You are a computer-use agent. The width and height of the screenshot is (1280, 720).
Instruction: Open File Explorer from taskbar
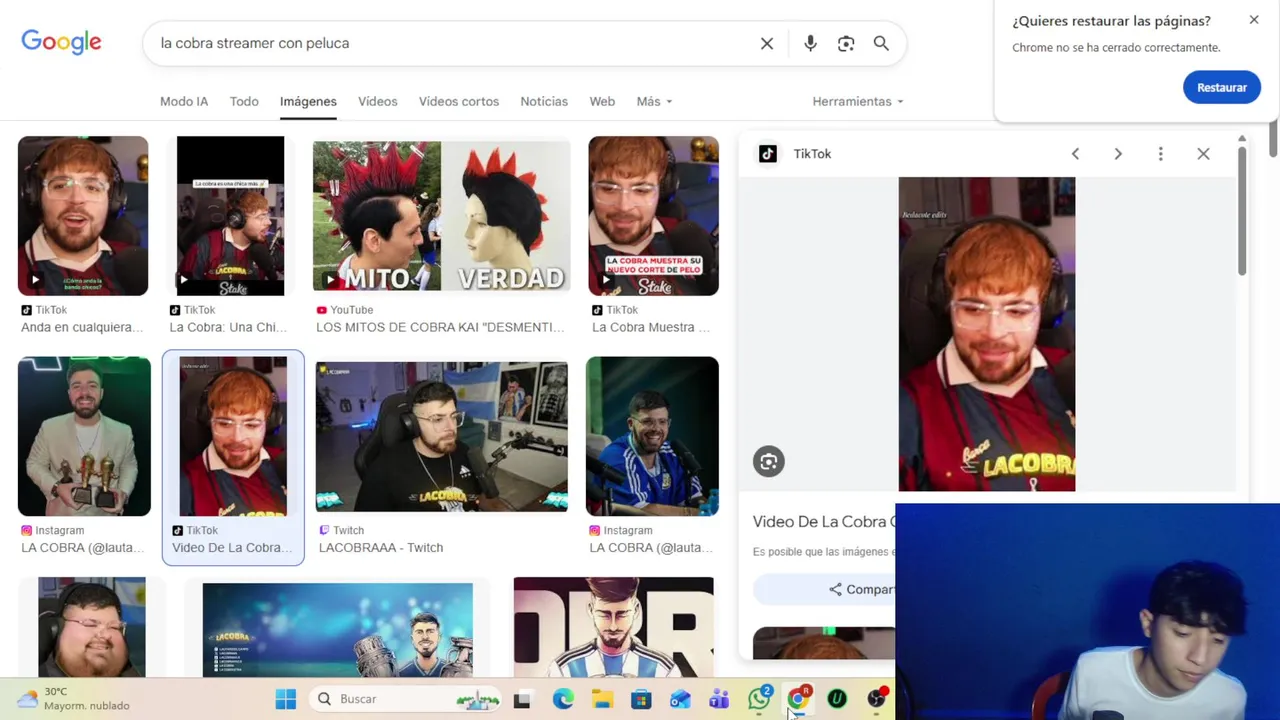click(x=602, y=699)
